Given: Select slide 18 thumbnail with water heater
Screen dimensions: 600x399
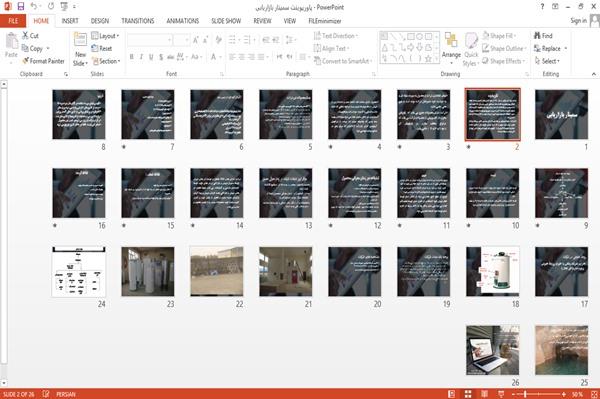Looking at the screenshot, I should point(492,272).
